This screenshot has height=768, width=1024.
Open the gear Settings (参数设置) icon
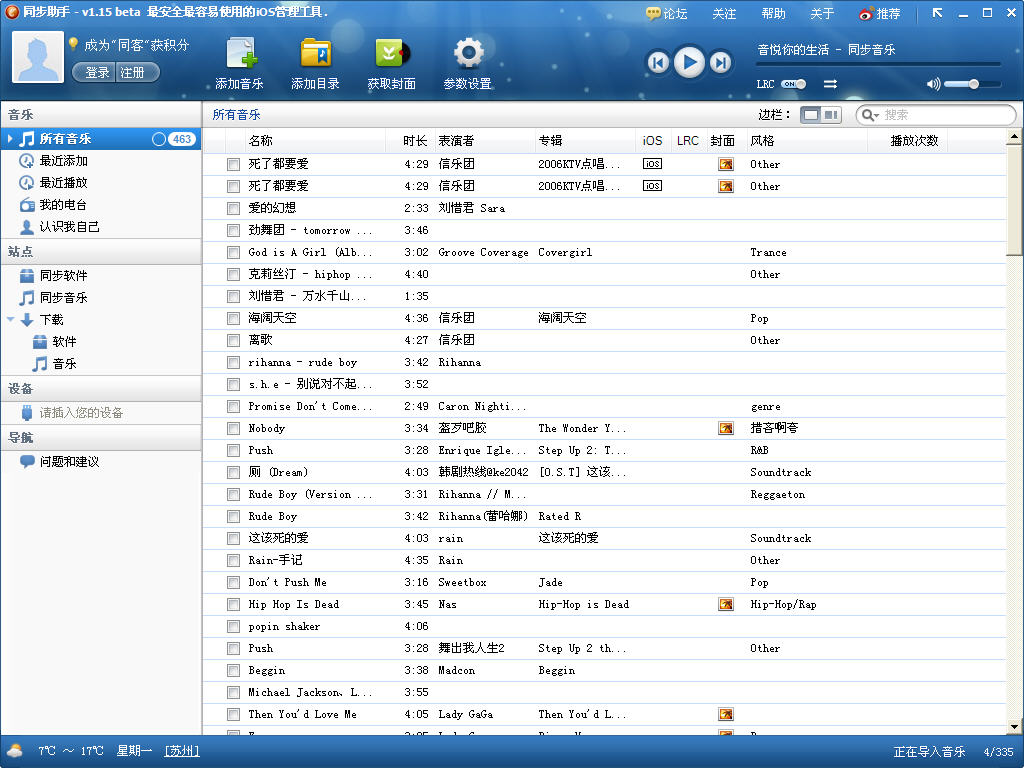pyautogui.click(x=468, y=53)
